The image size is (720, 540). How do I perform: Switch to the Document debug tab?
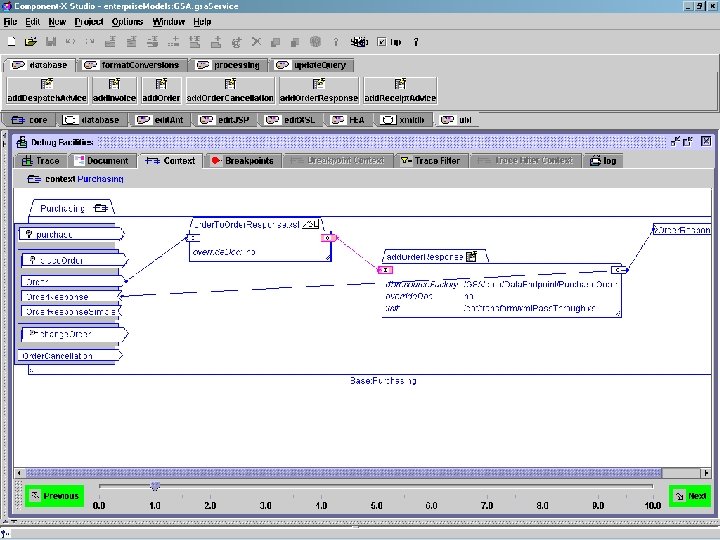tap(102, 161)
